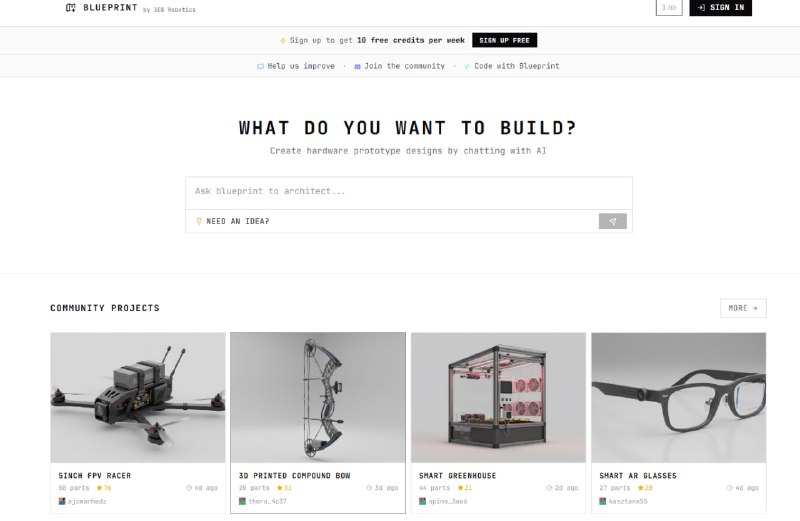The height and width of the screenshot is (521, 800).
Task: Click the Sign In button
Action: coord(720,8)
